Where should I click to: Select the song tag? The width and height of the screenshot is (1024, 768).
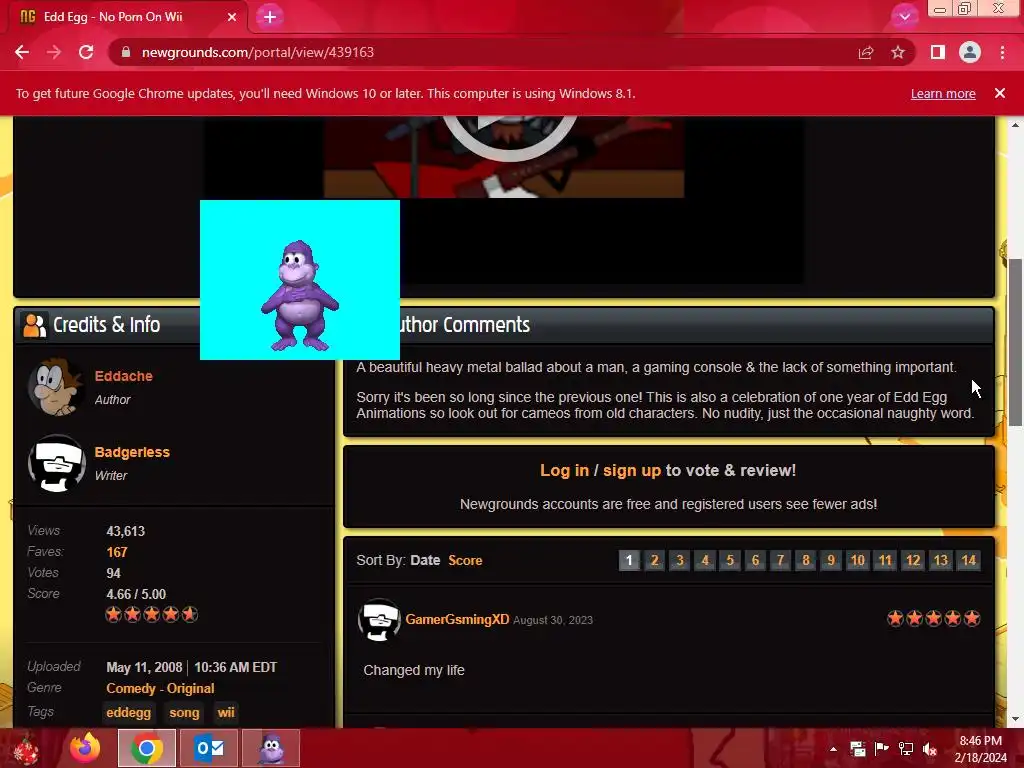tap(184, 712)
